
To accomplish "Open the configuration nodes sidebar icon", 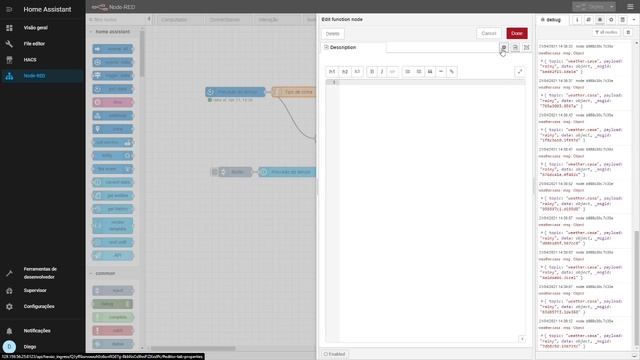I will pyautogui.click(x=611, y=20).
